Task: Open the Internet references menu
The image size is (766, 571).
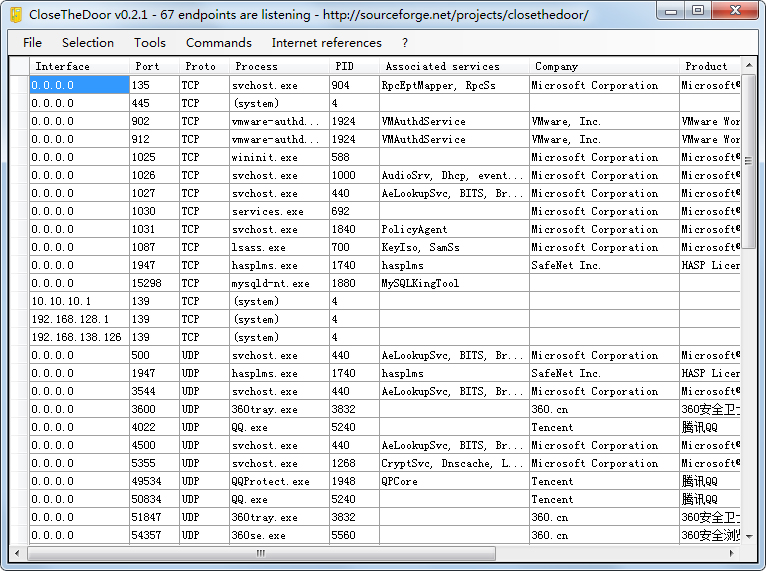Action: [326, 43]
